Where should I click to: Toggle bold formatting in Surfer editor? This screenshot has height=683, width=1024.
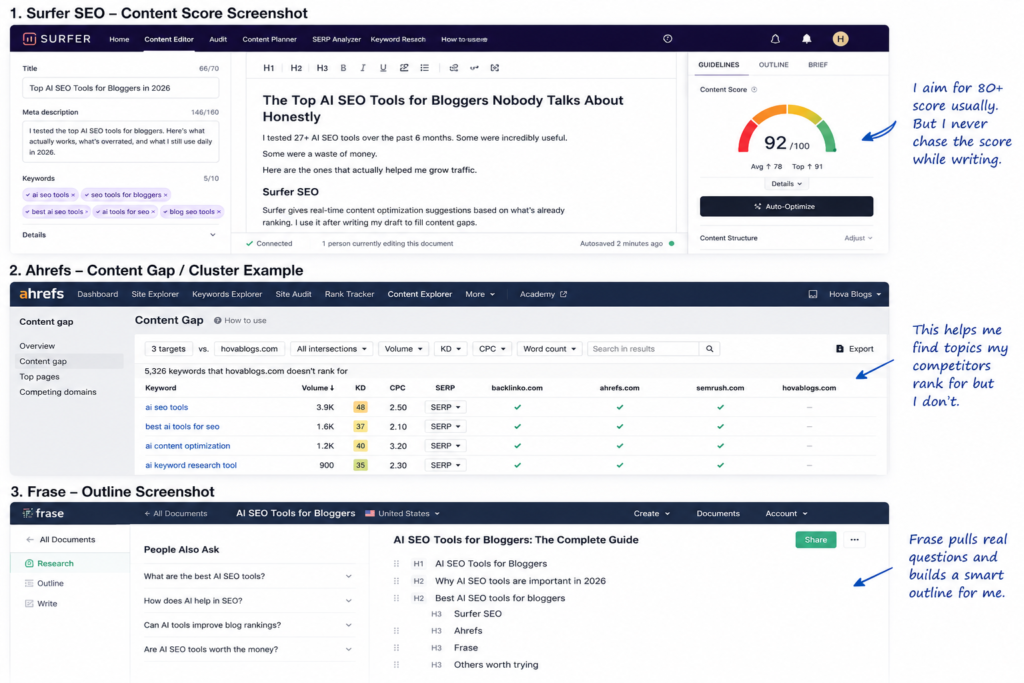point(343,68)
